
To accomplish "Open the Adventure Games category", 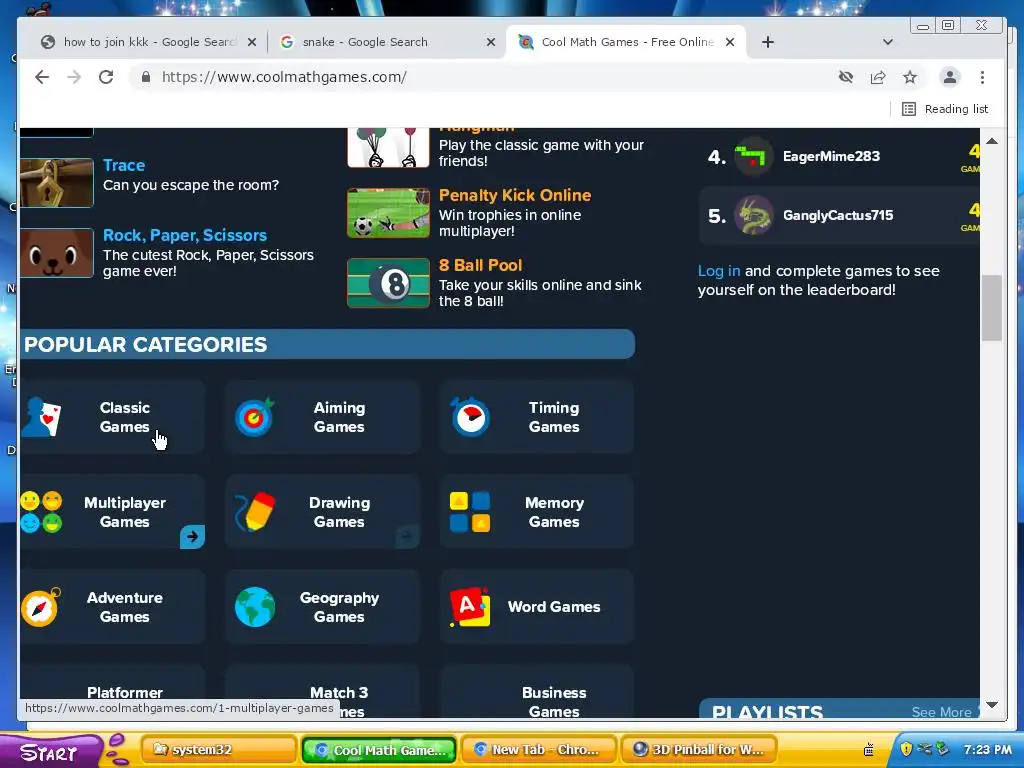I will coord(112,607).
